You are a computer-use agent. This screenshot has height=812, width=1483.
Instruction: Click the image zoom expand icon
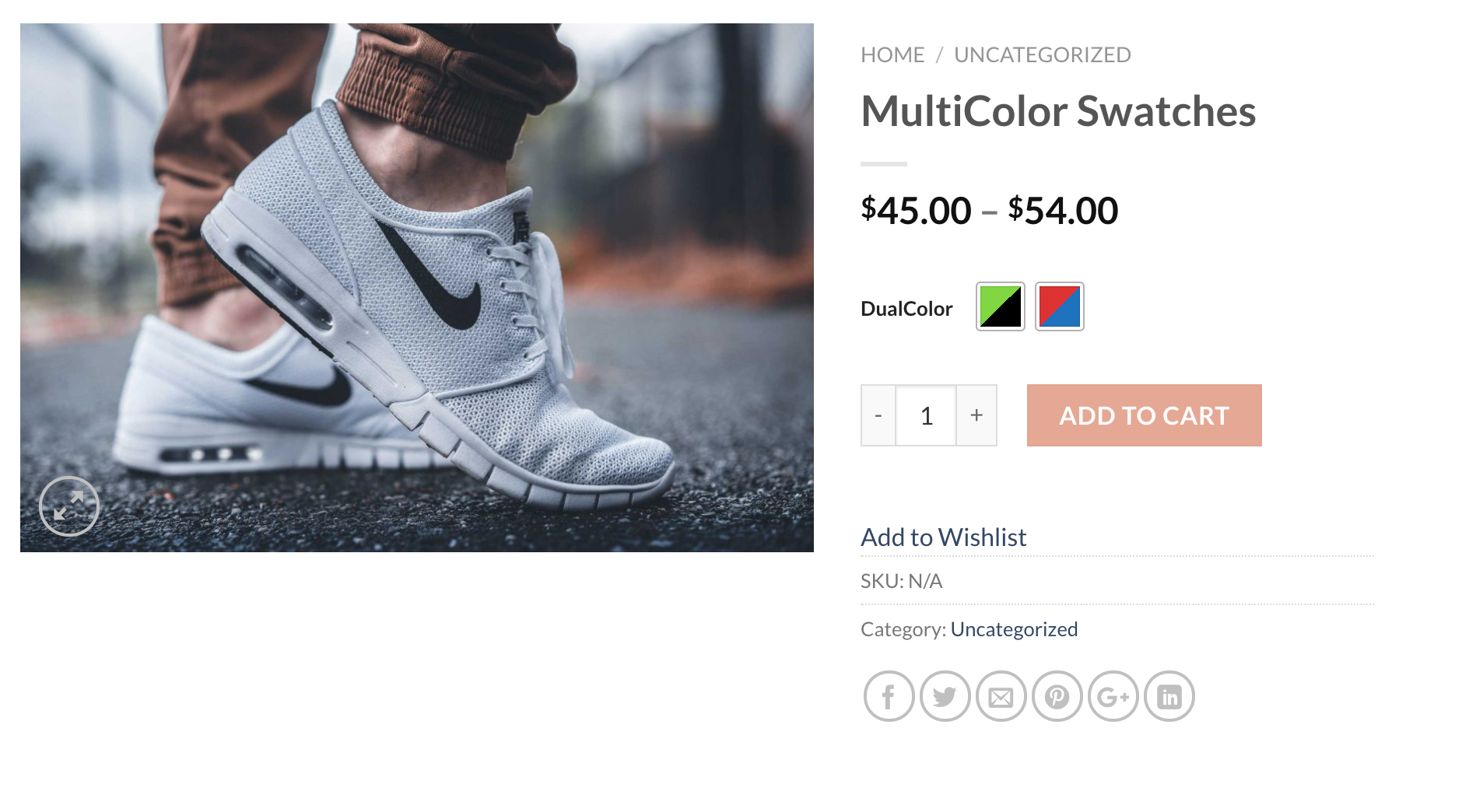[x=69, y=506]
